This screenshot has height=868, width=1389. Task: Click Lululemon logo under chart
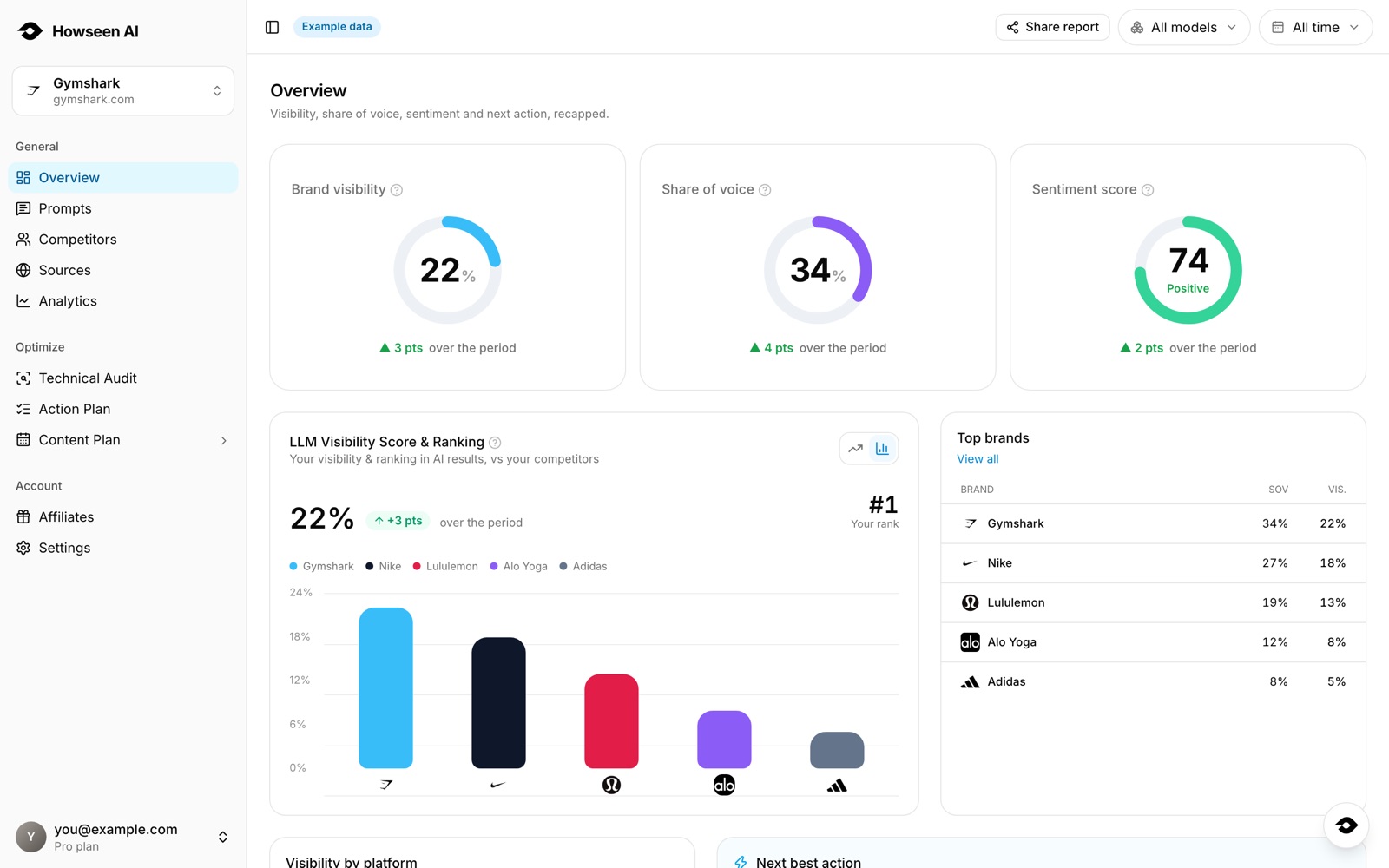pyautogui.click(x=611, y=785)
